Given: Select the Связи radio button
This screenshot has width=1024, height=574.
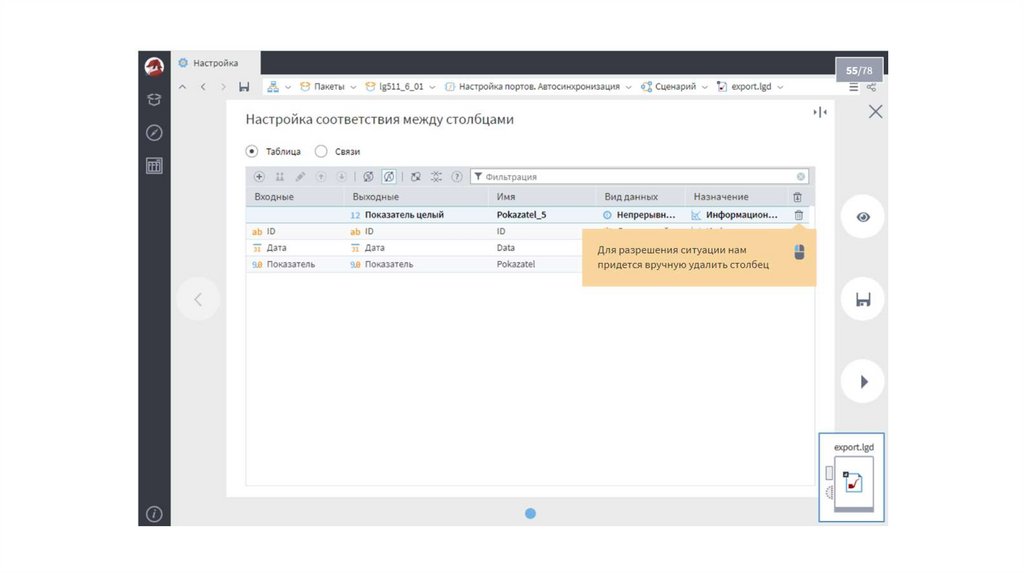Looking at the screenshot, I should (321, 152).
